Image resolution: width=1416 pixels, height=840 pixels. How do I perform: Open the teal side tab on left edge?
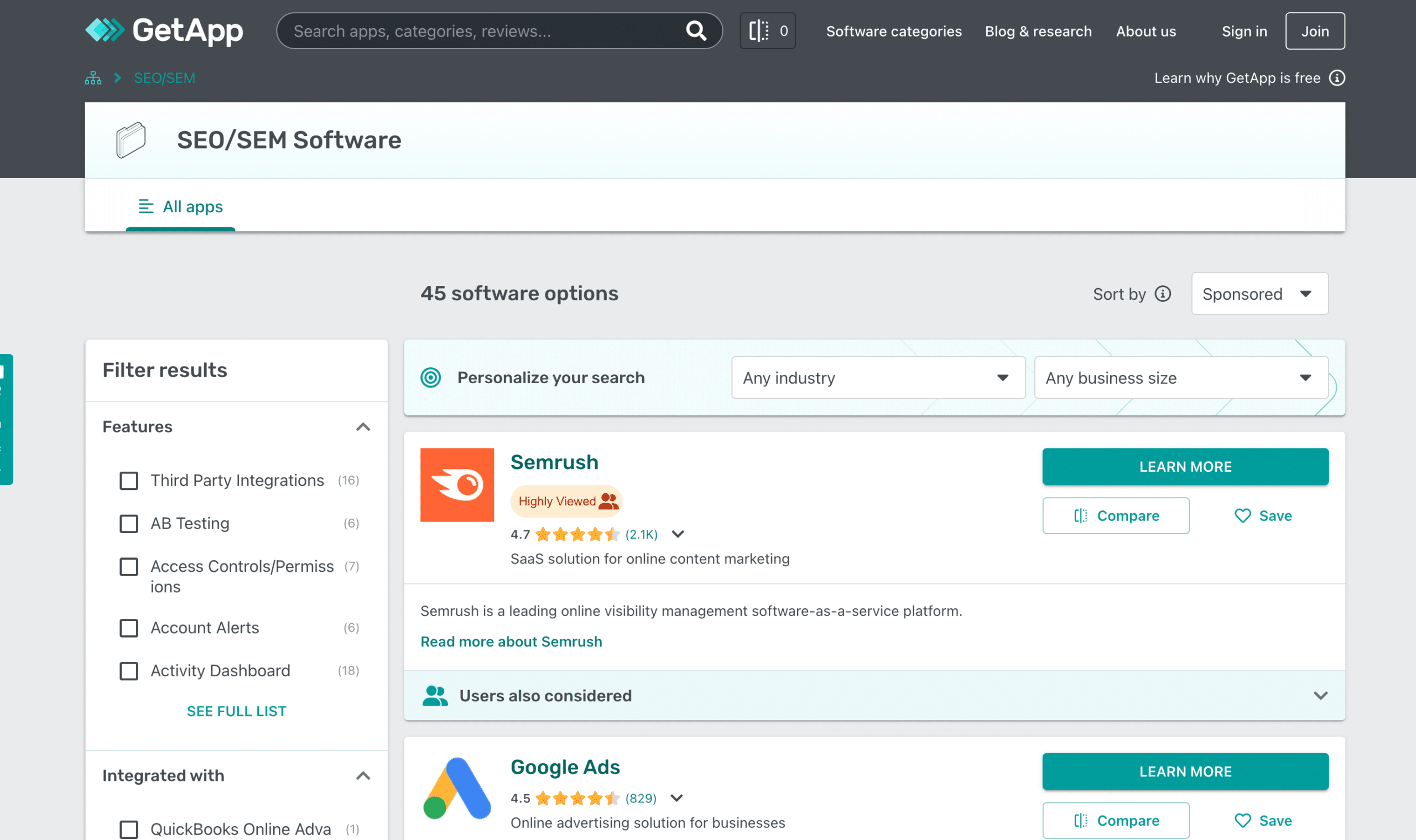click(6, 419)
